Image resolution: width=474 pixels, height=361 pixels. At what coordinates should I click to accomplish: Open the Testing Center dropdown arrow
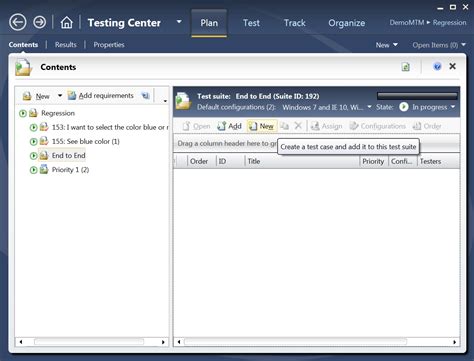pyautogui.click(x=179, y=22)
